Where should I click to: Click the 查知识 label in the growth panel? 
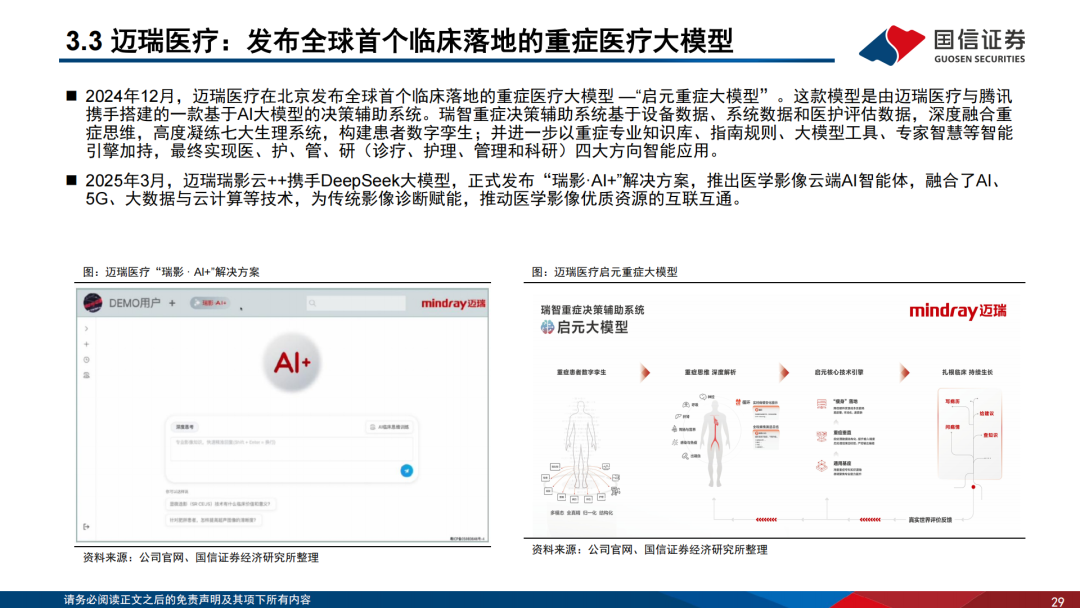pos(990,436)
